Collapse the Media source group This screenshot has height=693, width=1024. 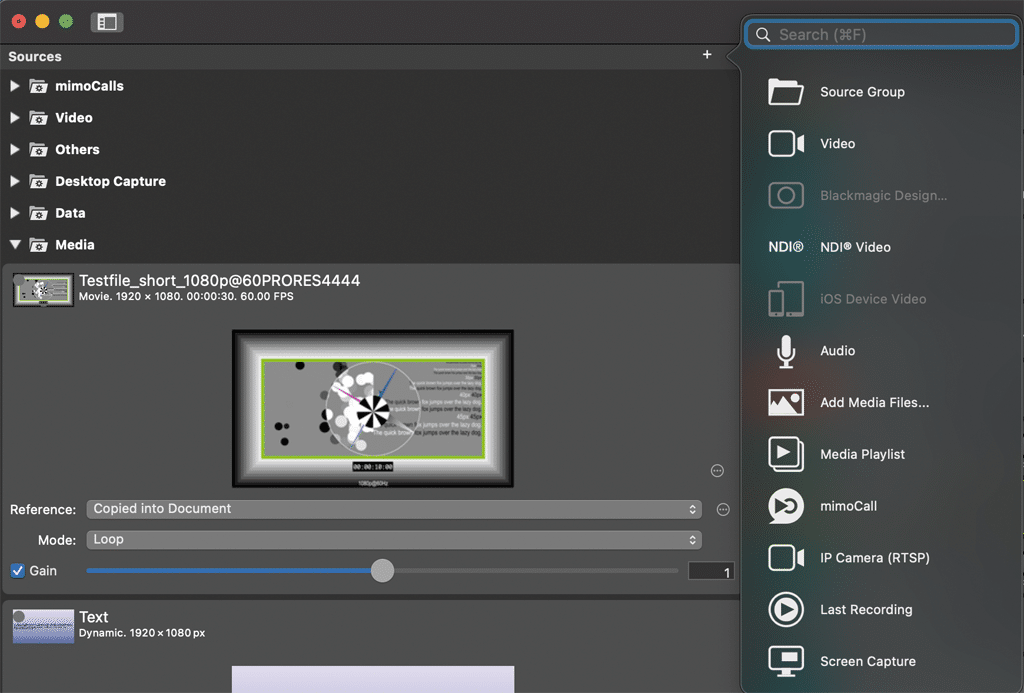pos(14,245)
